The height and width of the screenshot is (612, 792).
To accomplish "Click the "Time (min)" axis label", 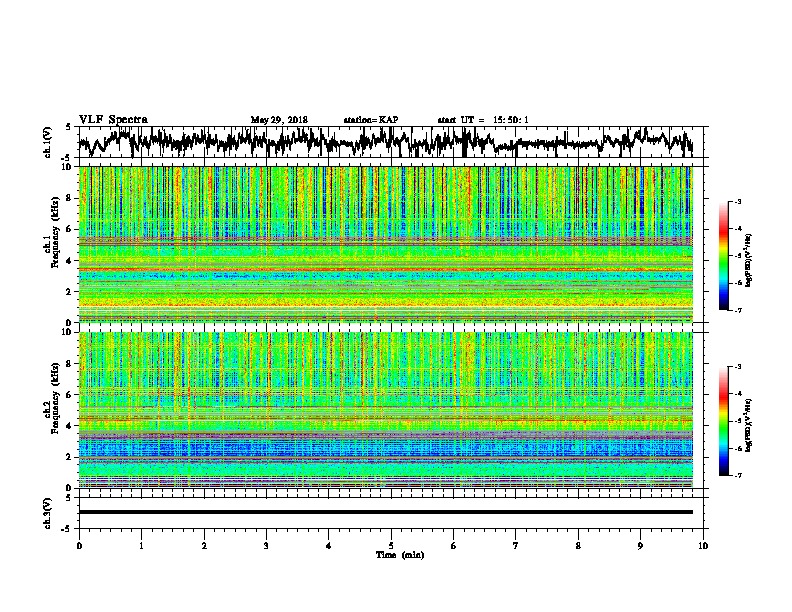I will click(x=400, y=555).
